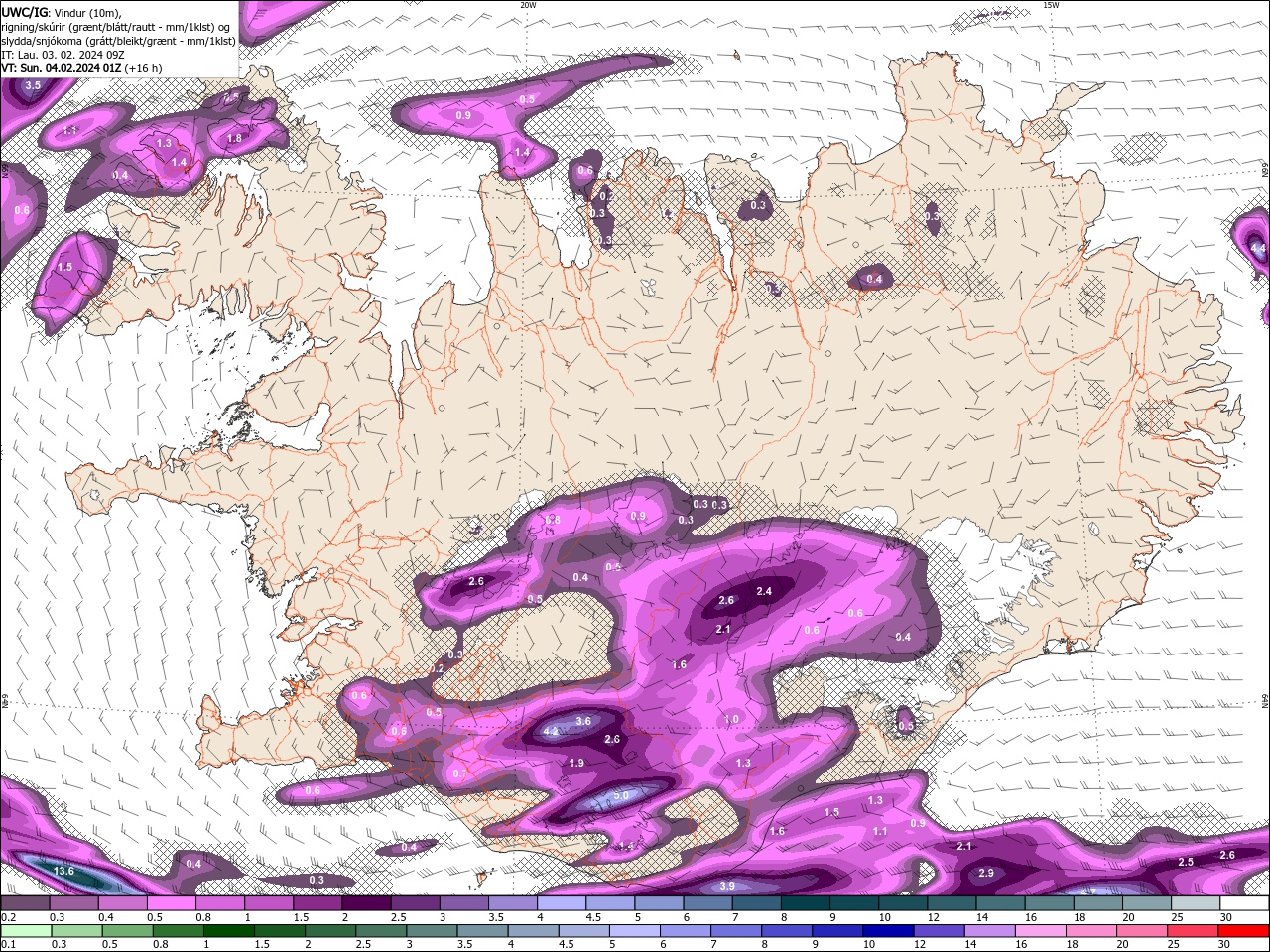Click the 3.6 precipitation value on the map
The height and width of the screenshot is (952, 1270).
click(583, 721)
